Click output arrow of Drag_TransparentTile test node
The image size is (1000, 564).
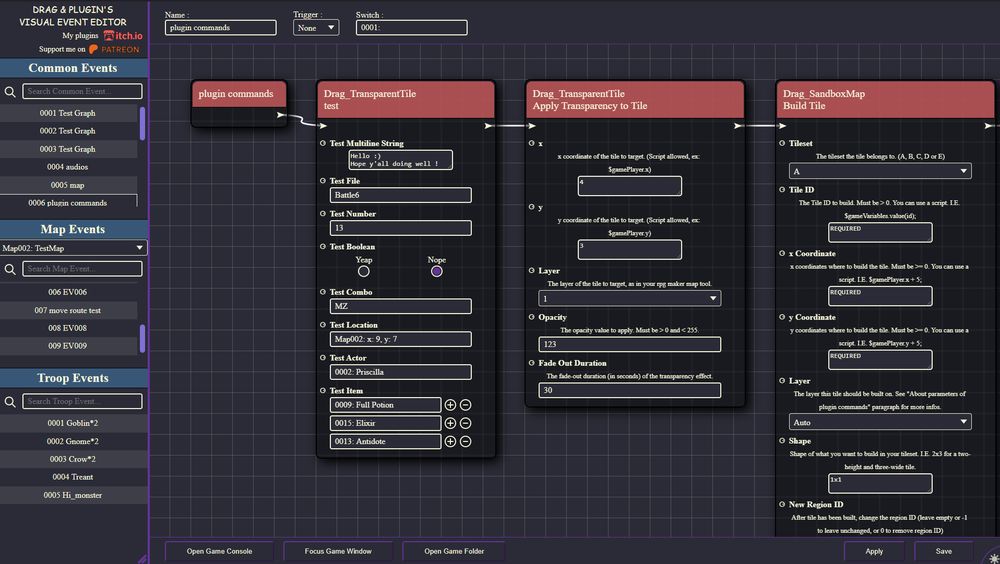click(489, 126)
